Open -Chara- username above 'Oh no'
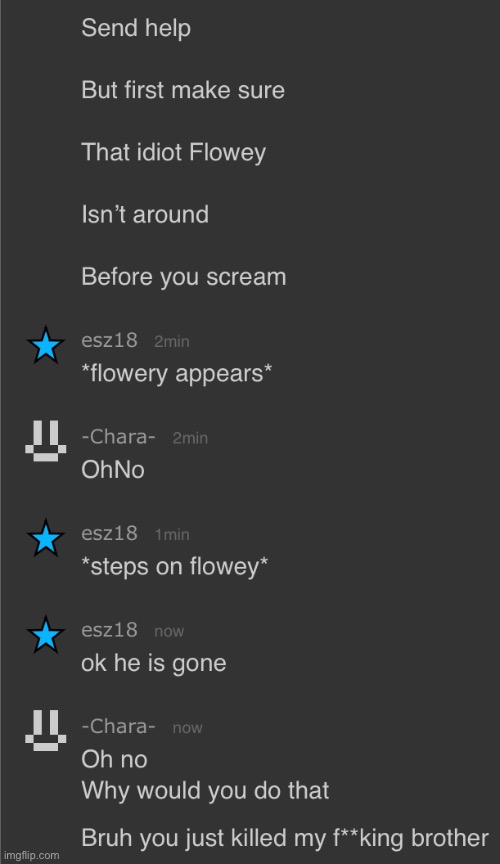Screen dimensions: 500x864 [119, 726]
